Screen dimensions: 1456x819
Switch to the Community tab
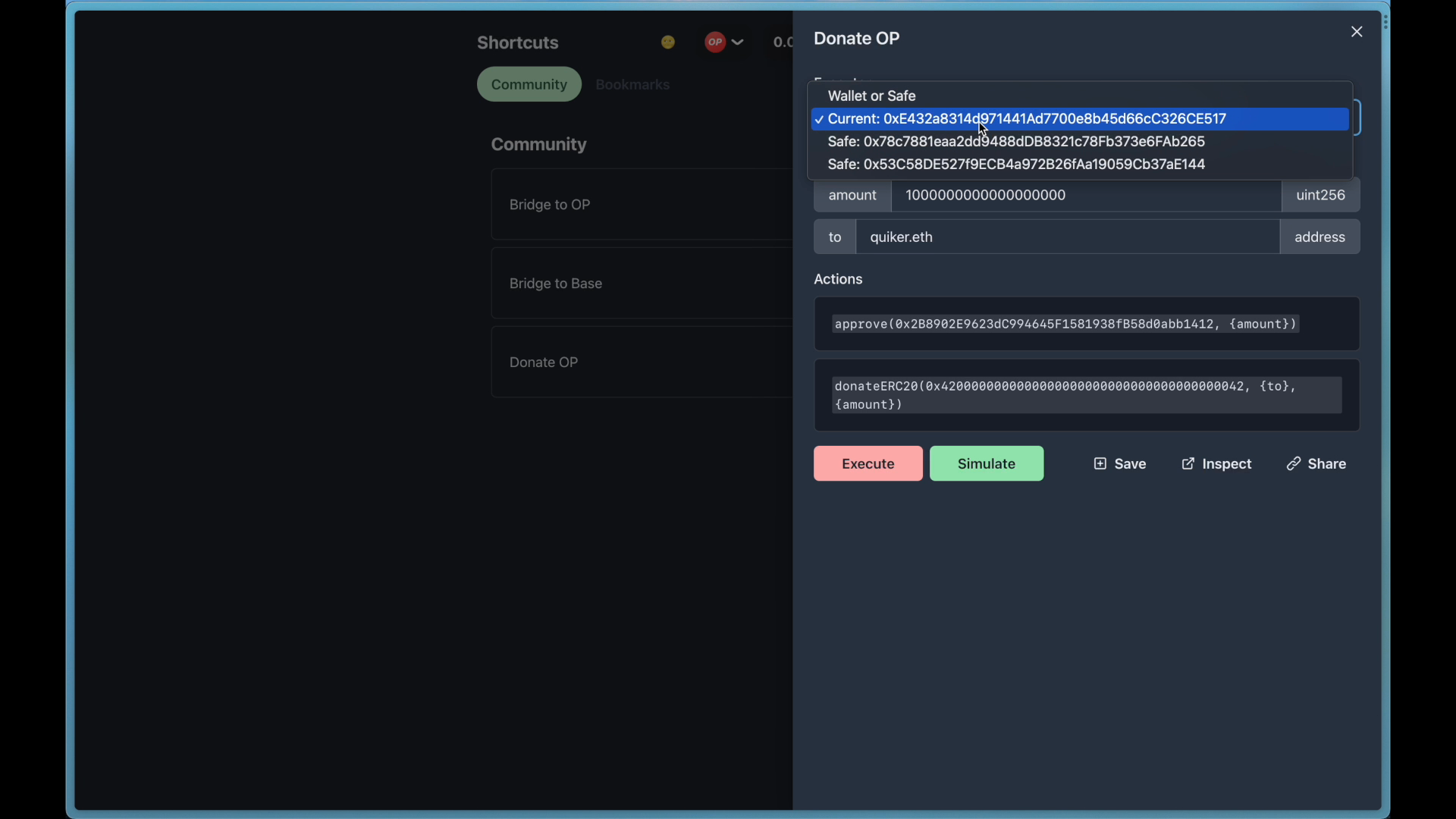(x=529, y=84)
